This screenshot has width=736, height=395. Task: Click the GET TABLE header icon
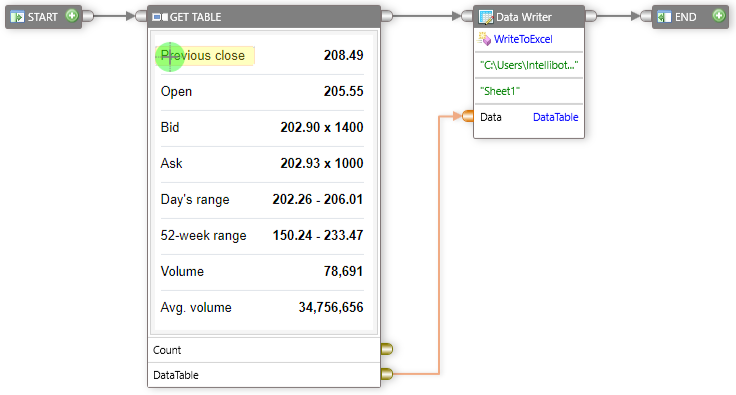pos(160,17)
